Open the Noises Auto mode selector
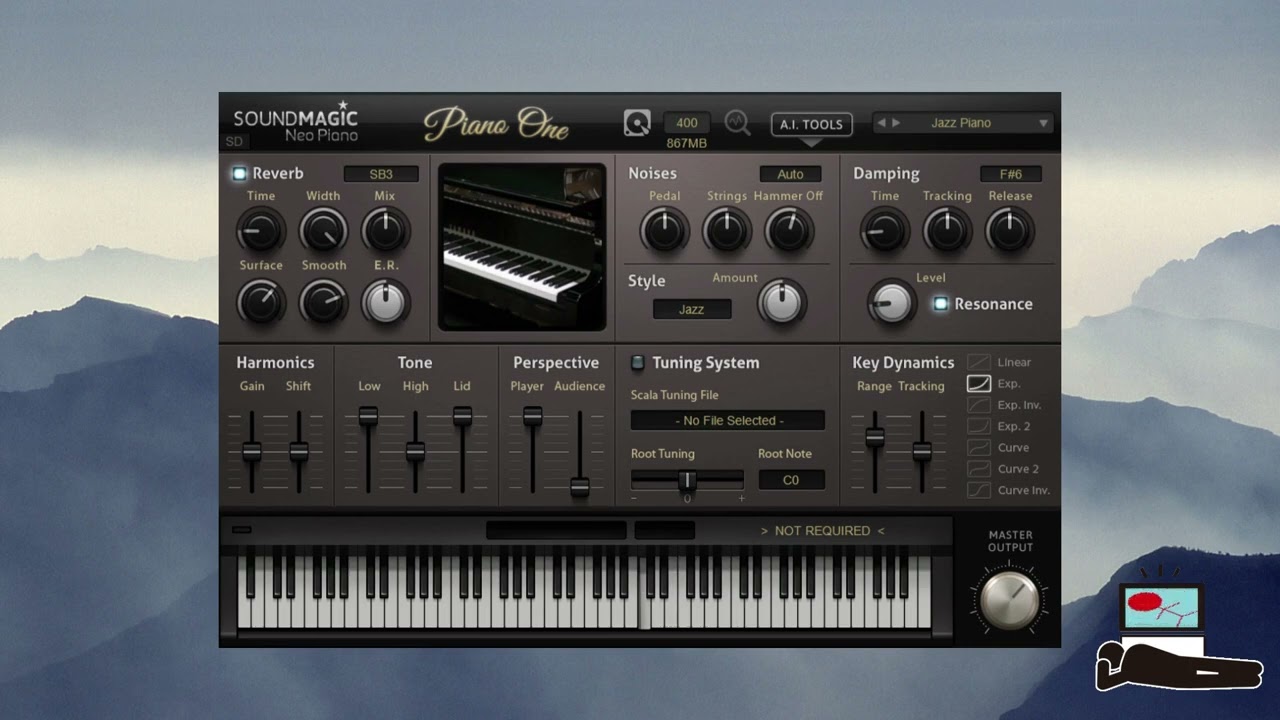Viewport: 1280px width, 720px height. click(x=790, y=174)
